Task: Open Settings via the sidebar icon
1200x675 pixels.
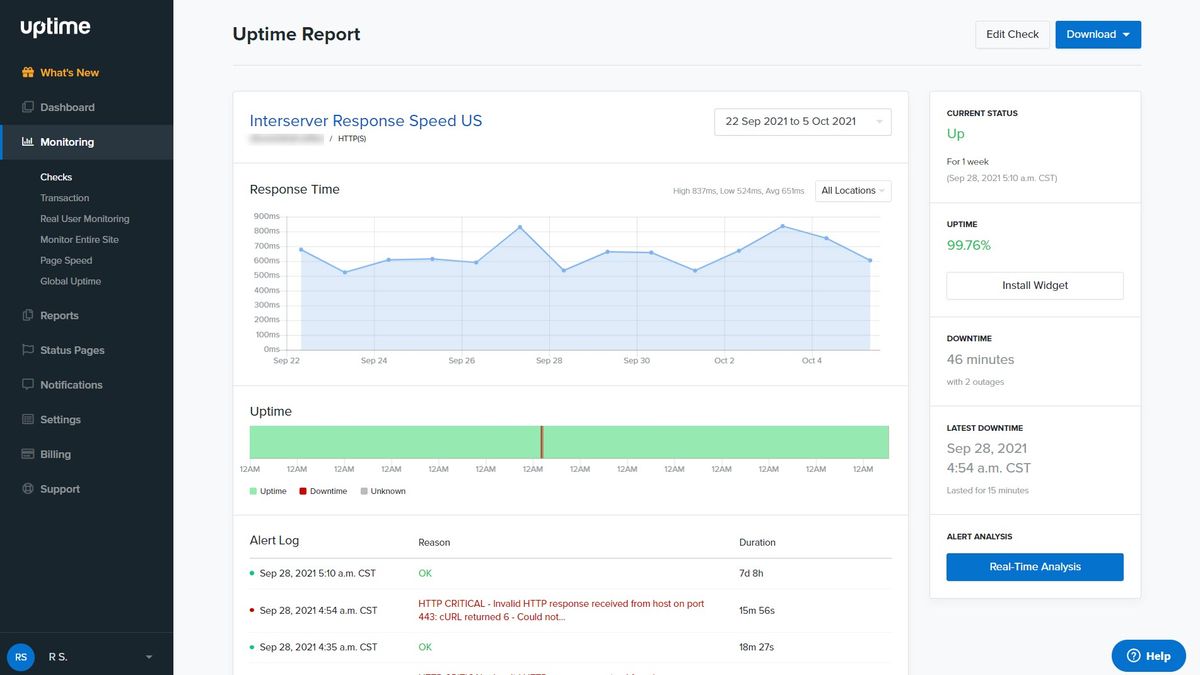Action: [29, 419]
